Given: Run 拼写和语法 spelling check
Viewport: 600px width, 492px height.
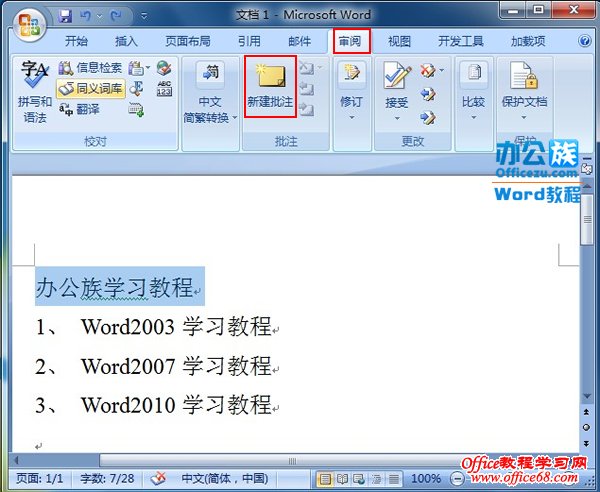Looking at the screenshot, I should click(34, 92).
